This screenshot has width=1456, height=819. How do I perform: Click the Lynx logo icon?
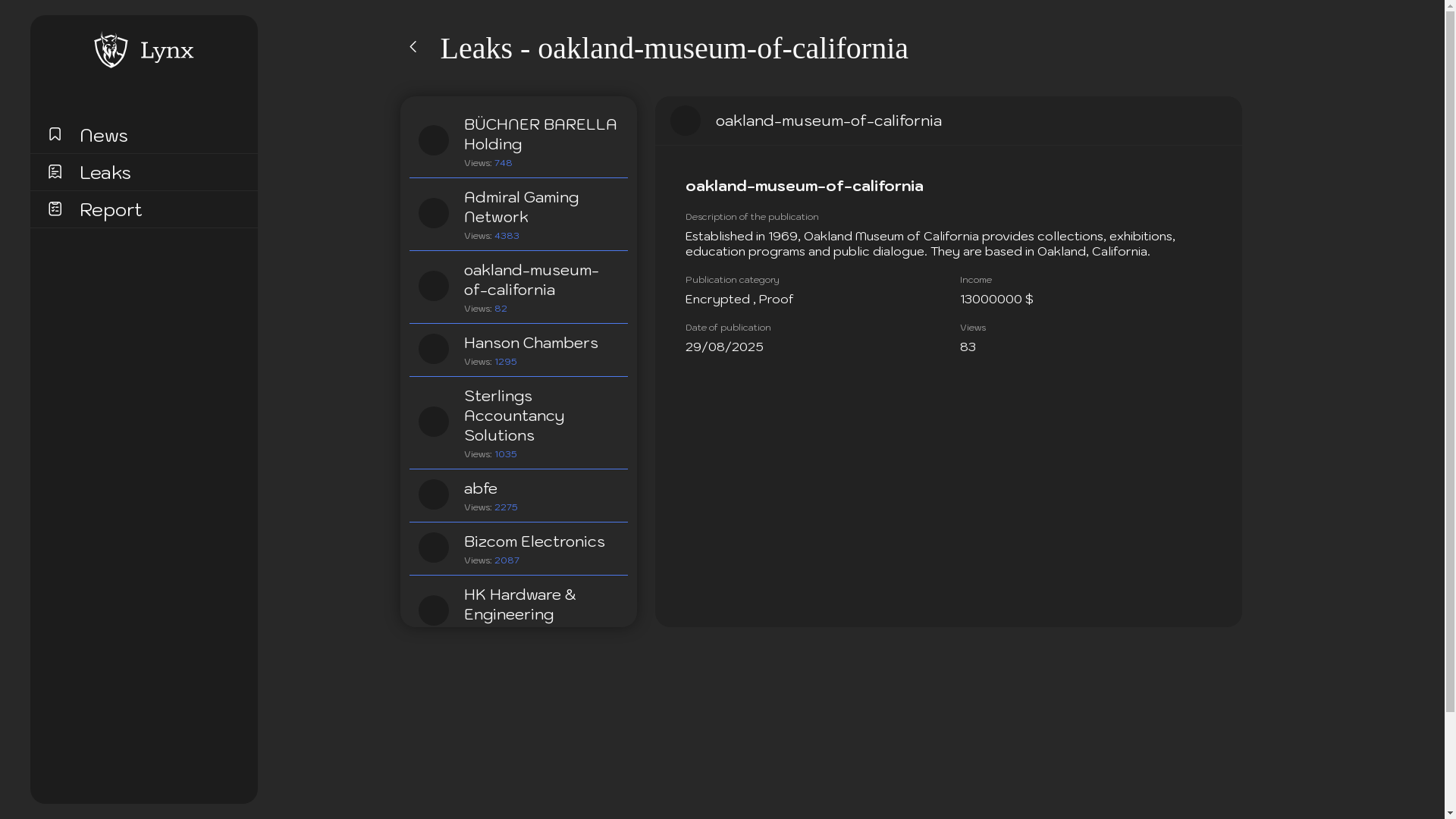(111, 50)
